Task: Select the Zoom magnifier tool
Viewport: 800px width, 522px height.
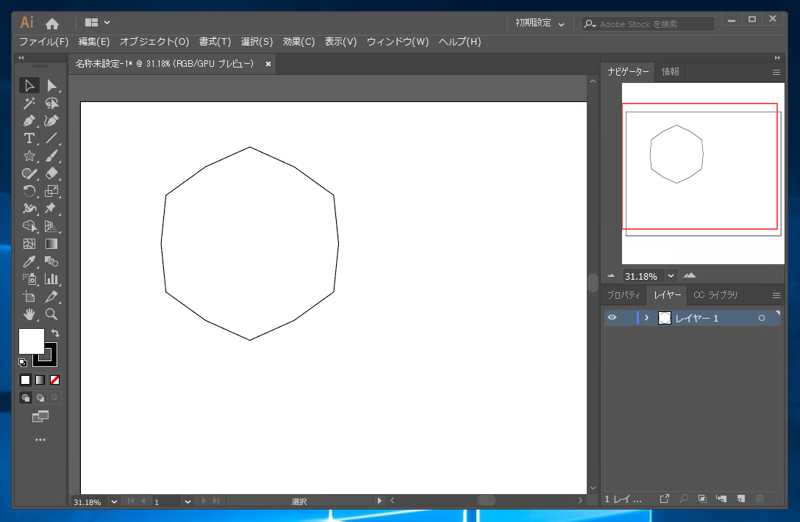Action: (x=51, y=314)
